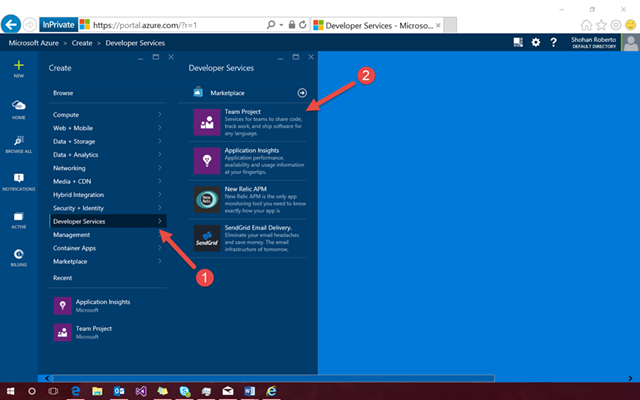Click the SendGrid logo tile
Screen dimensions: 640x400
[x=207, y=238]
